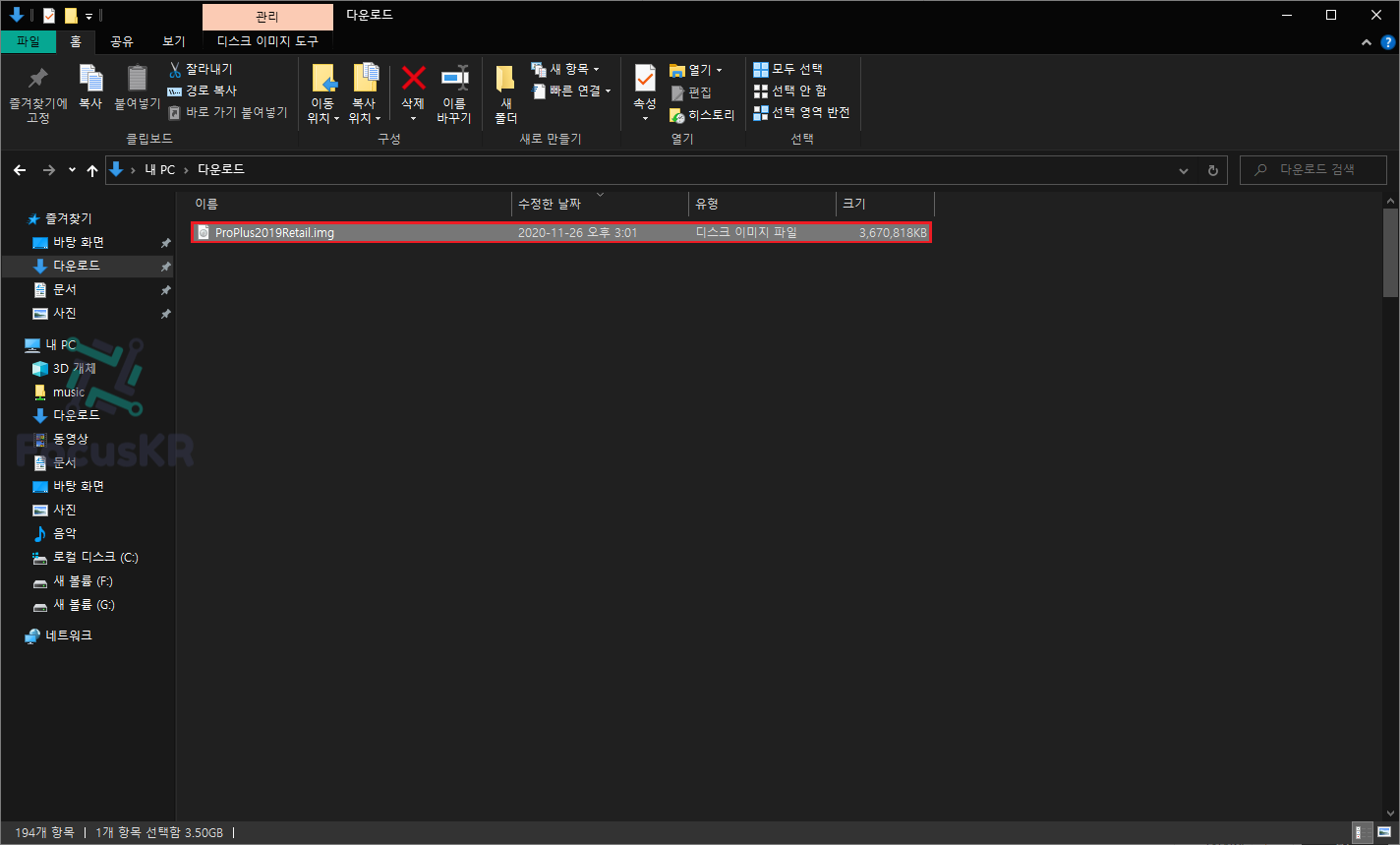Viewport: 1400px width, 845px height.
Task: Open the 삭제 (Delete) options arrow
Action: 413,119
